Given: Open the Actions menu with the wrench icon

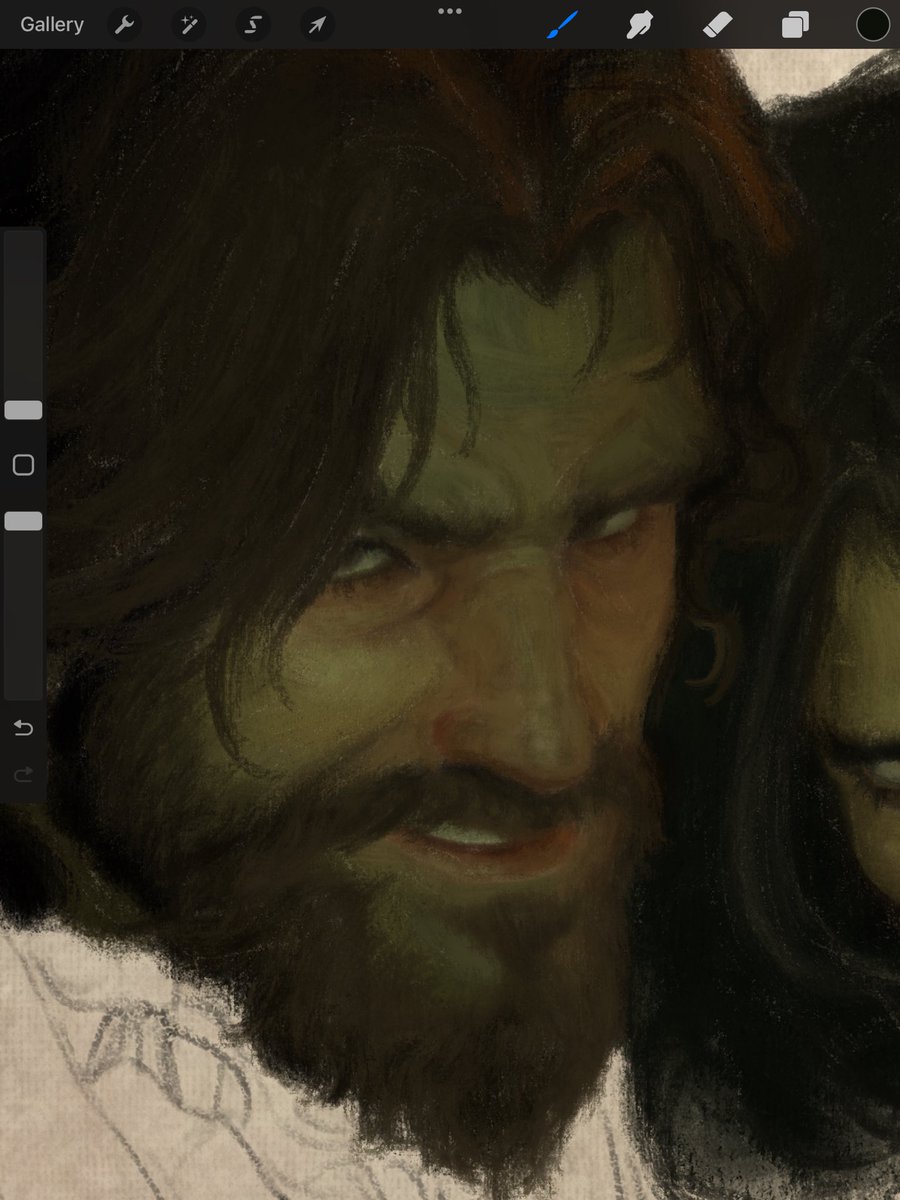Looking at the screenshot, I should coord(124,24).
